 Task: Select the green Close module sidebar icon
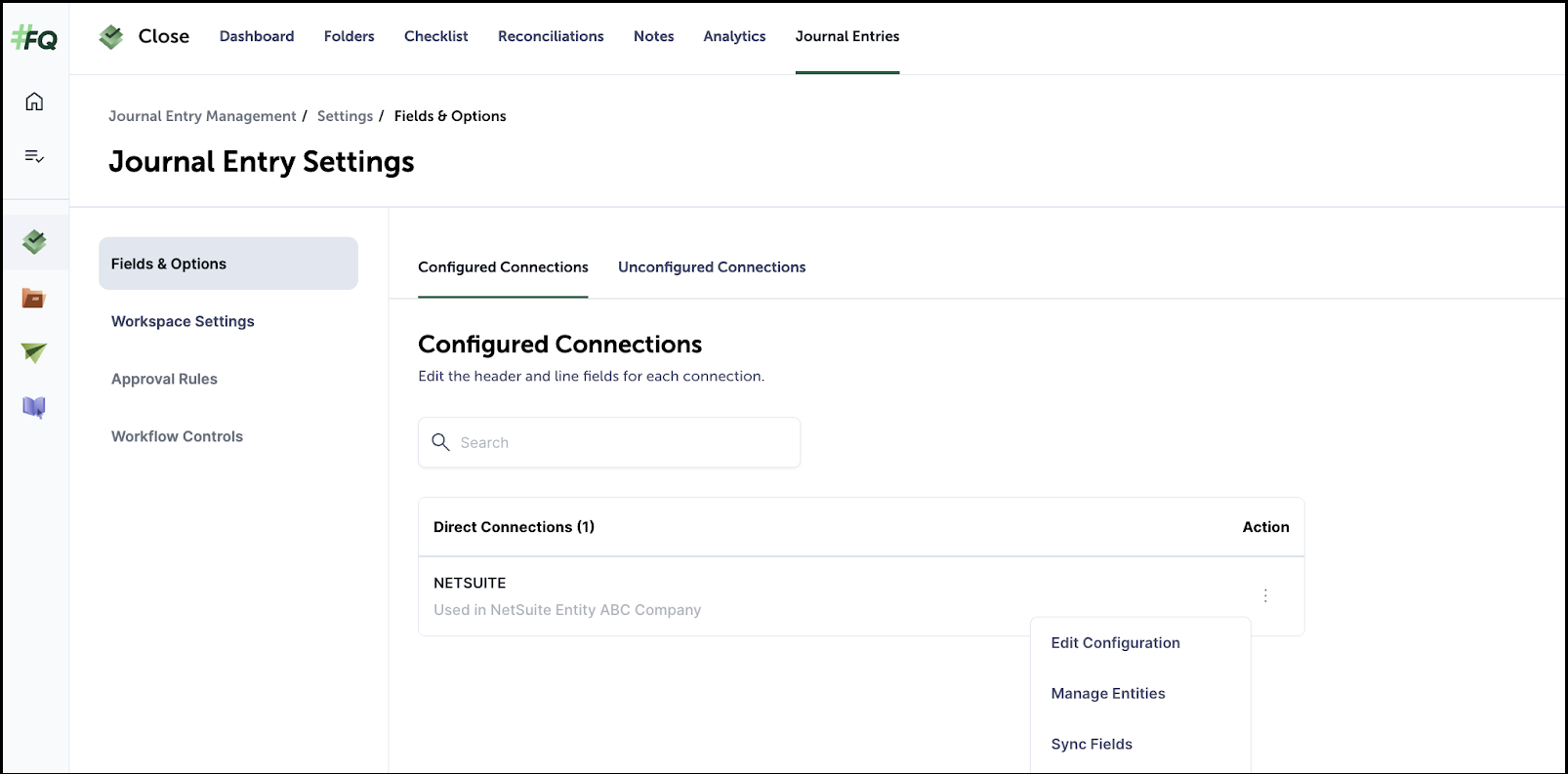tap(34, 241)
